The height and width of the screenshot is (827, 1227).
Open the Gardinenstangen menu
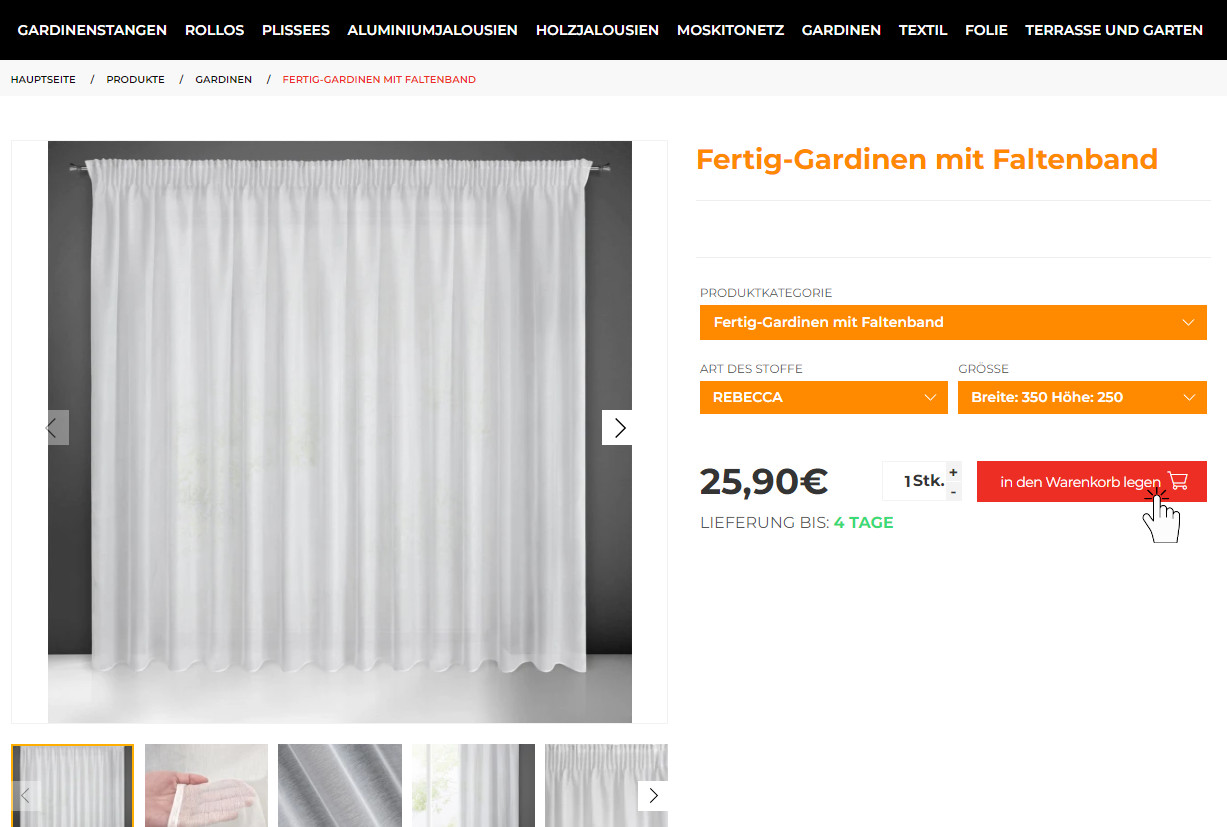tap(92, 30)
